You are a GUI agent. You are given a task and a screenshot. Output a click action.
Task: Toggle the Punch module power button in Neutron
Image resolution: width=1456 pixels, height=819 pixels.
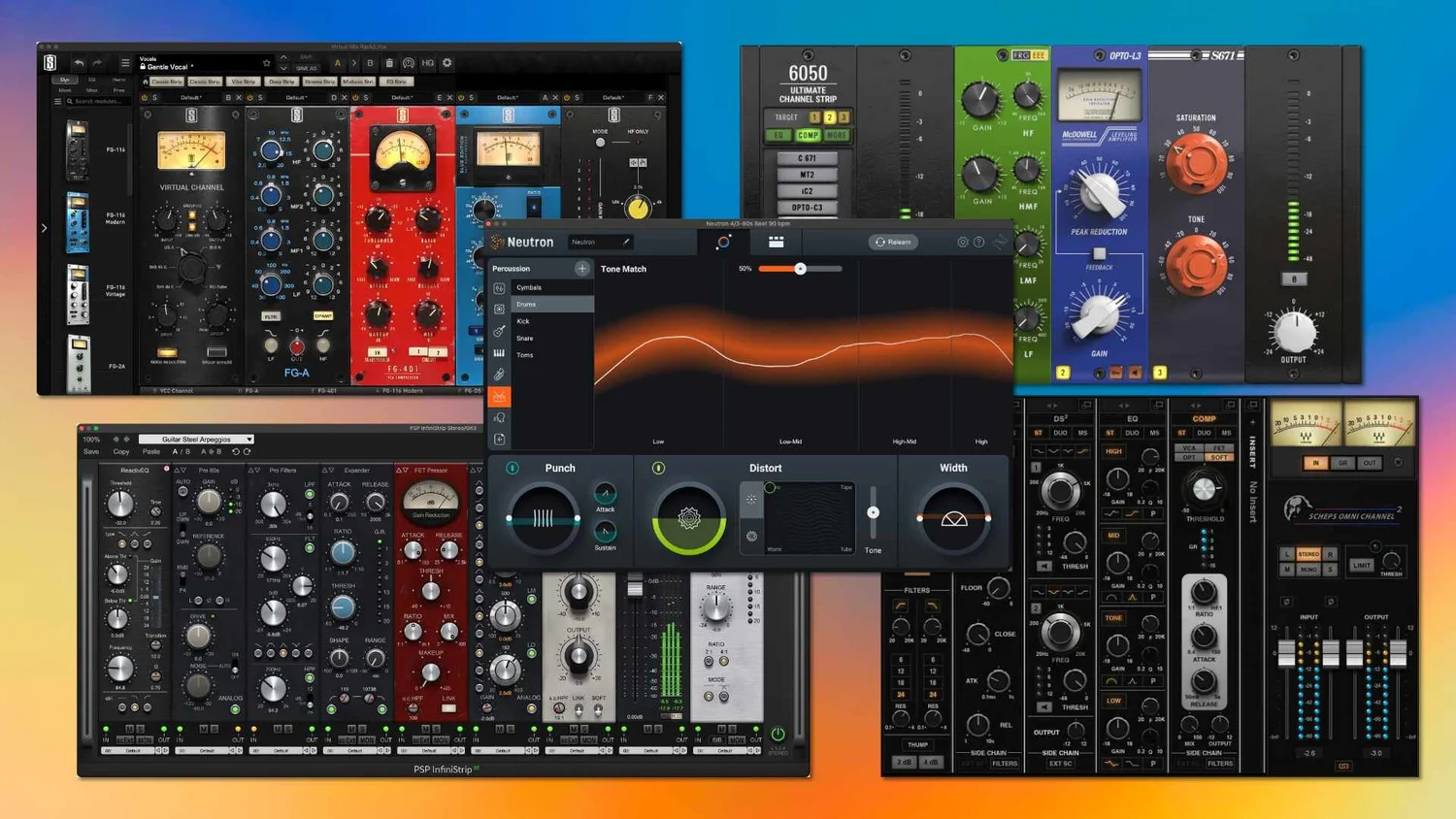[x=512, y=467]
